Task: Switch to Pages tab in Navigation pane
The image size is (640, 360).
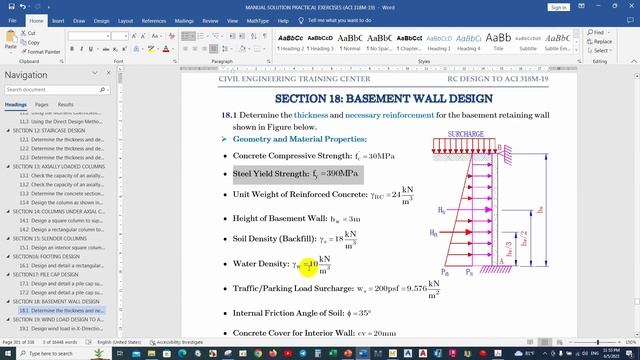Action: (42, 104)
